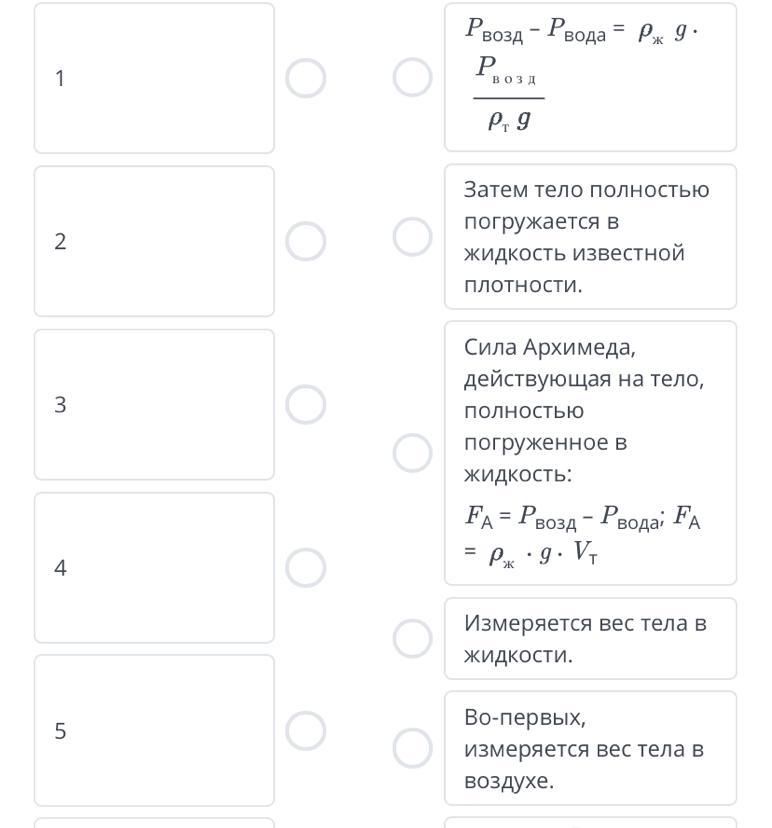The width and height of the screenshot is (772, 828).
Task: Select the radio button beside number 5
Action: pyautogui.click(x=306, y=731)
